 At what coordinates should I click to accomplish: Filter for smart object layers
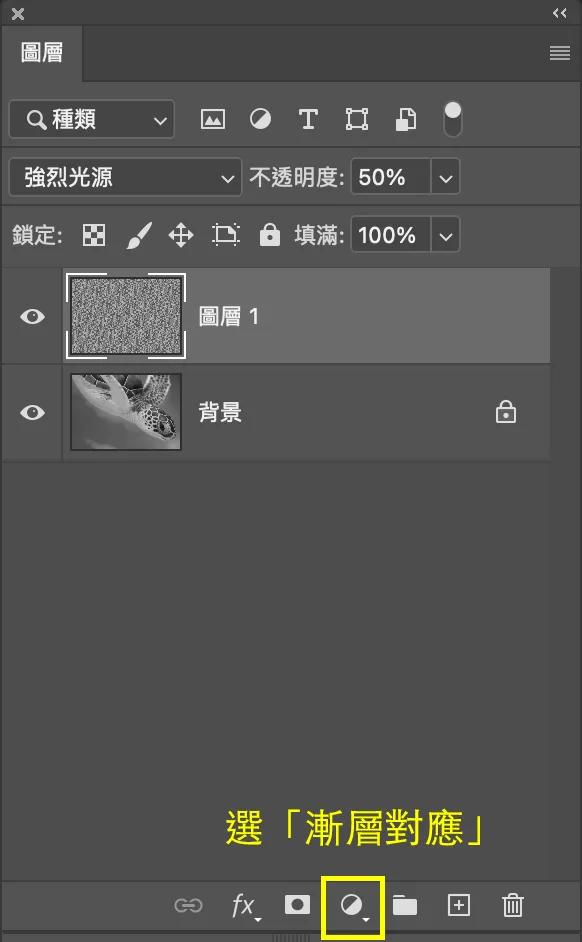click(405, 119)
